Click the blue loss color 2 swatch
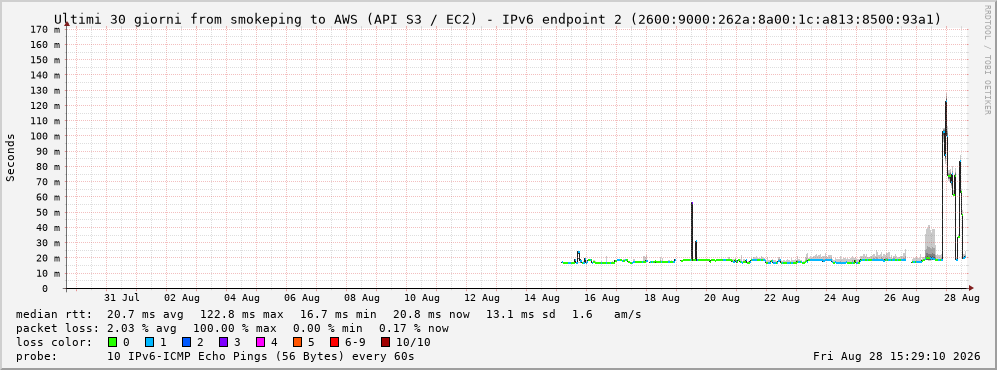Image resolution: width=997 pixels, height=370 pixels. point(186,342)
